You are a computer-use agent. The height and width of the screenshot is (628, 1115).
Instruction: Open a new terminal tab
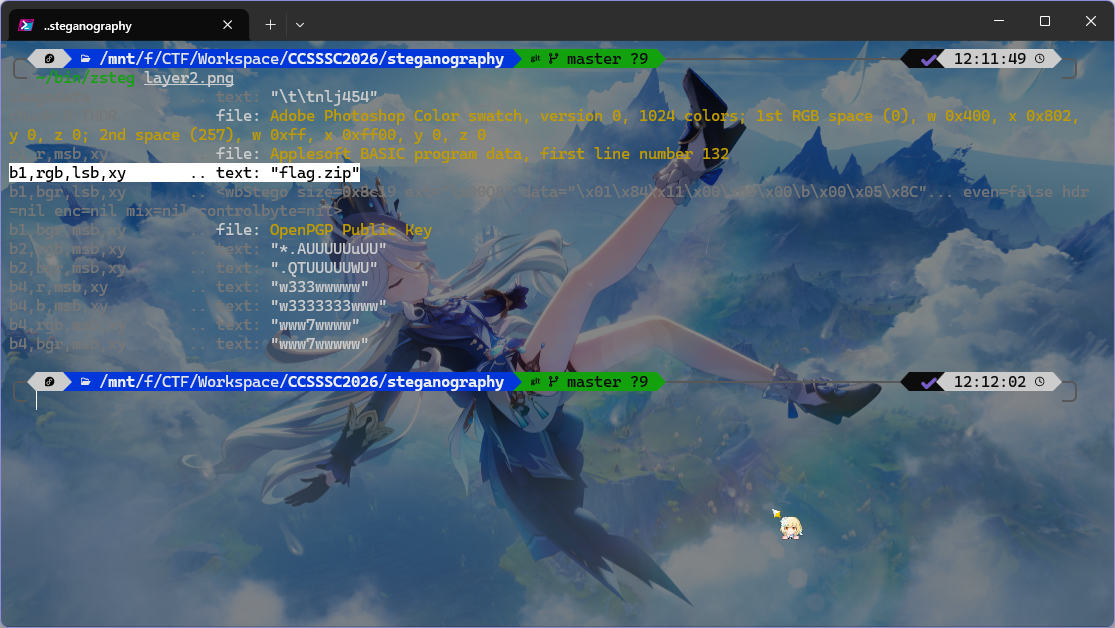click(x=270, y=24)
